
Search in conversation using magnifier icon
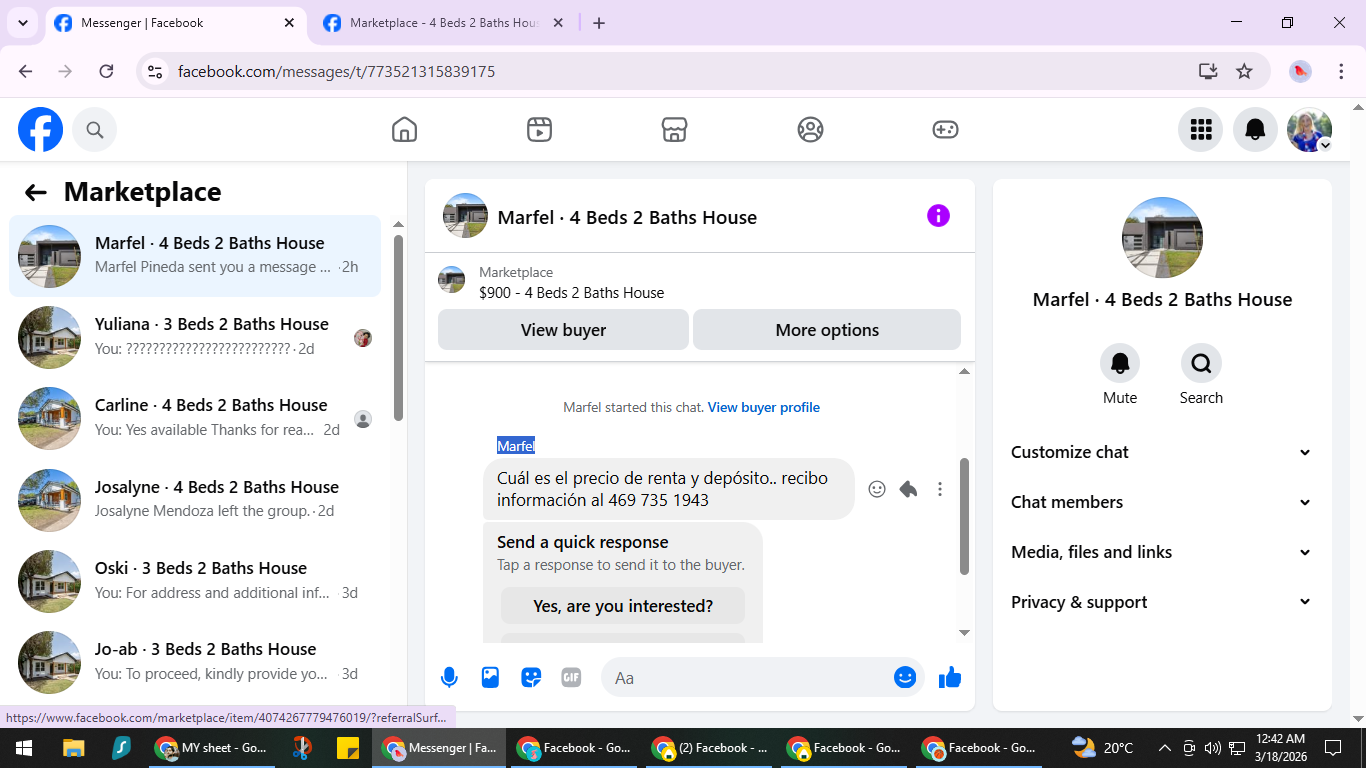click(1201, 363)
